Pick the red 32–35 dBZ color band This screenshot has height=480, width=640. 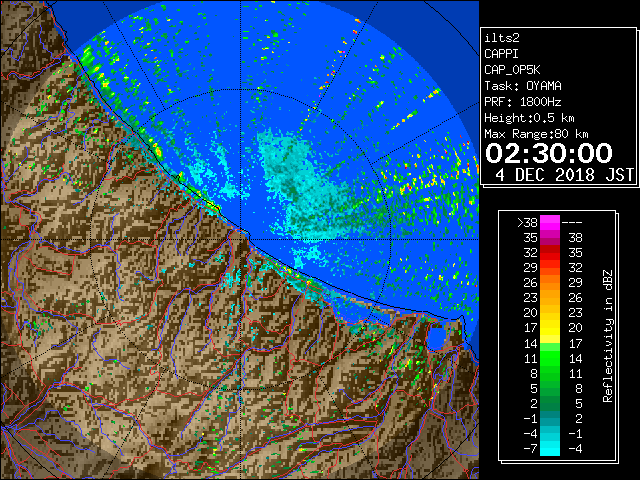point(550,253)
